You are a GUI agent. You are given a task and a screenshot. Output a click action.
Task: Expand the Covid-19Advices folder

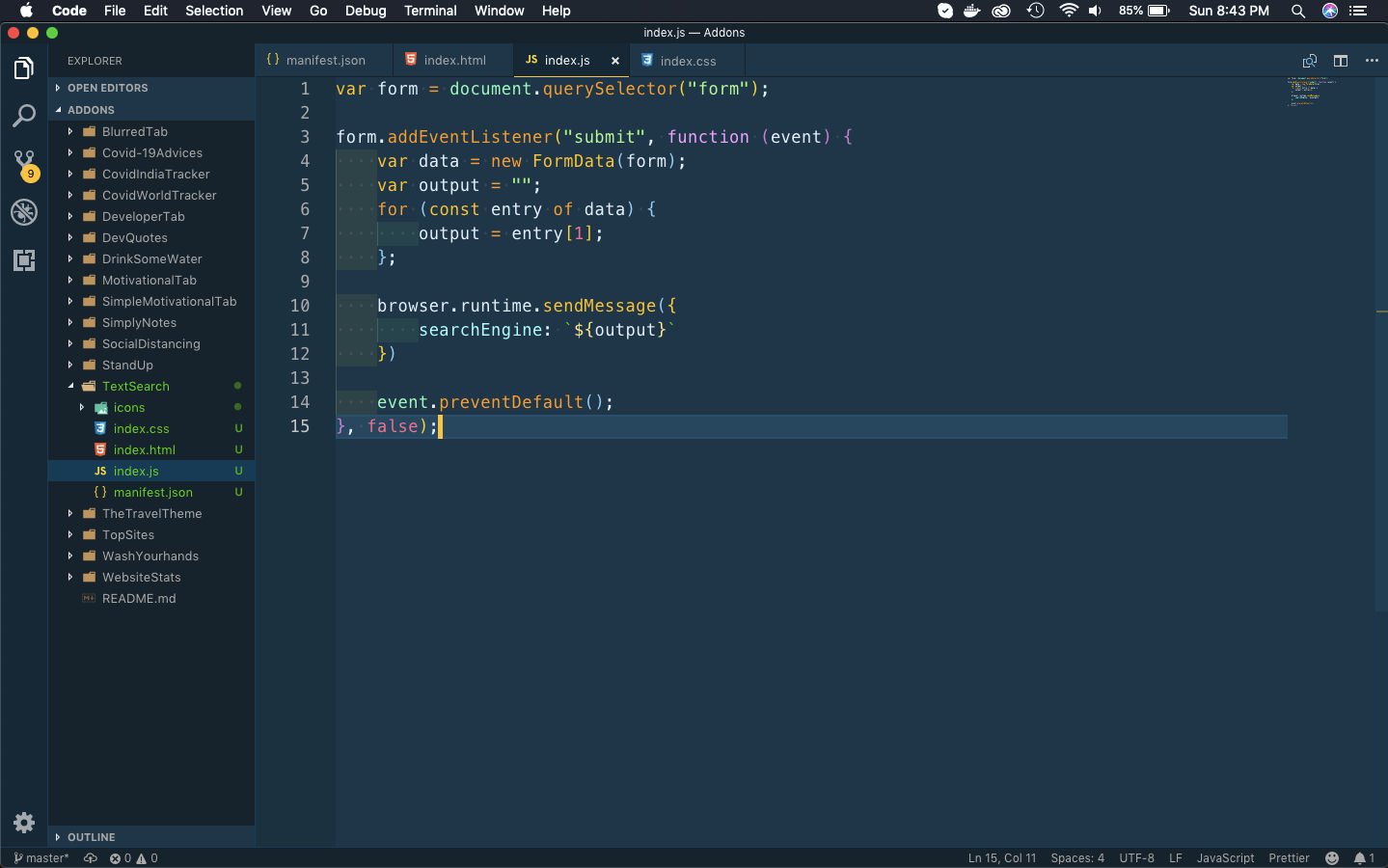point(151,152)
